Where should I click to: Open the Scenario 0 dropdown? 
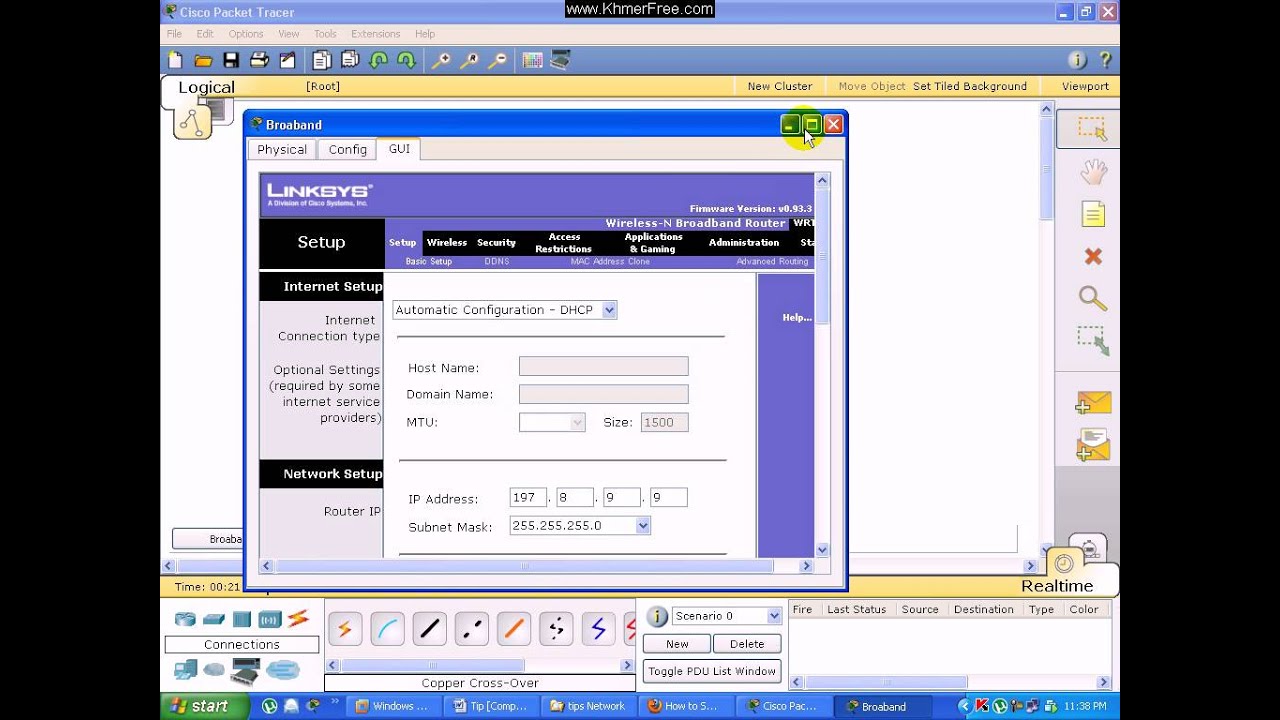773,616
